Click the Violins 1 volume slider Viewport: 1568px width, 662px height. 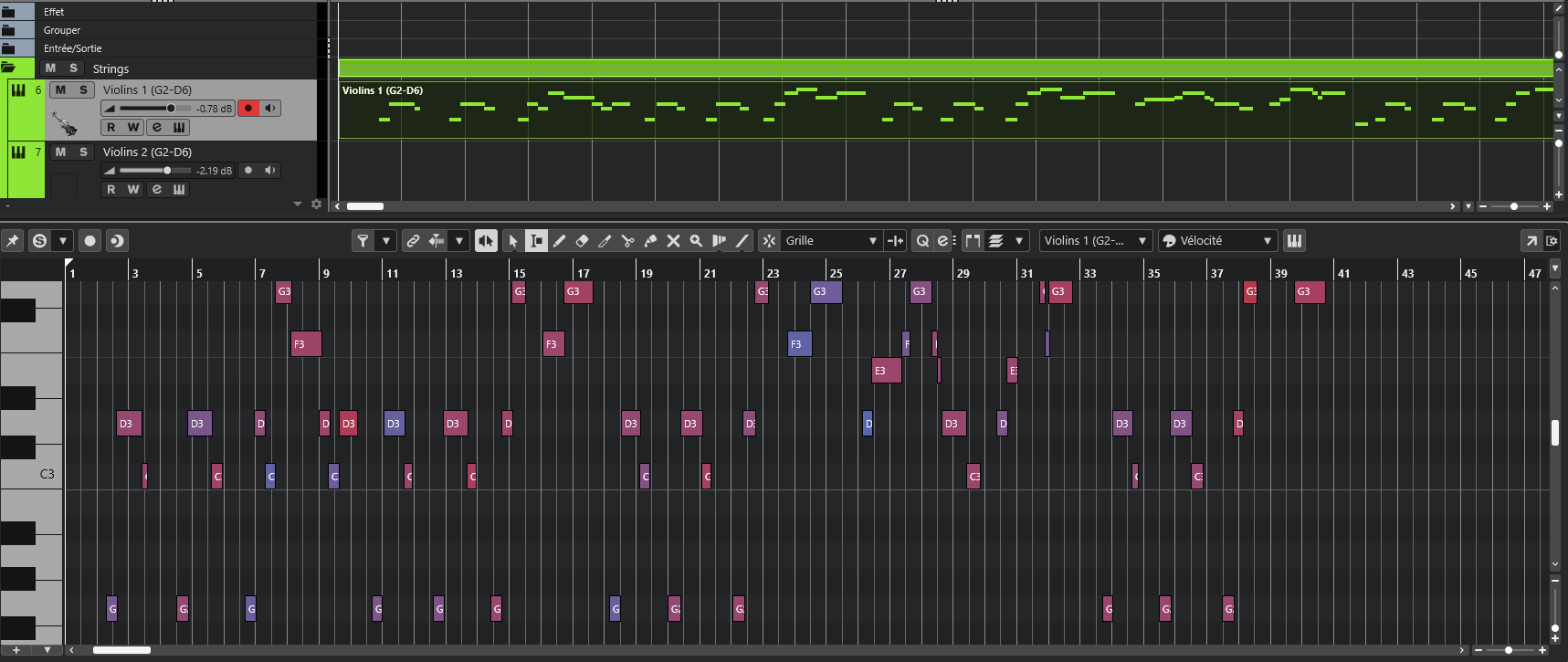155,108
